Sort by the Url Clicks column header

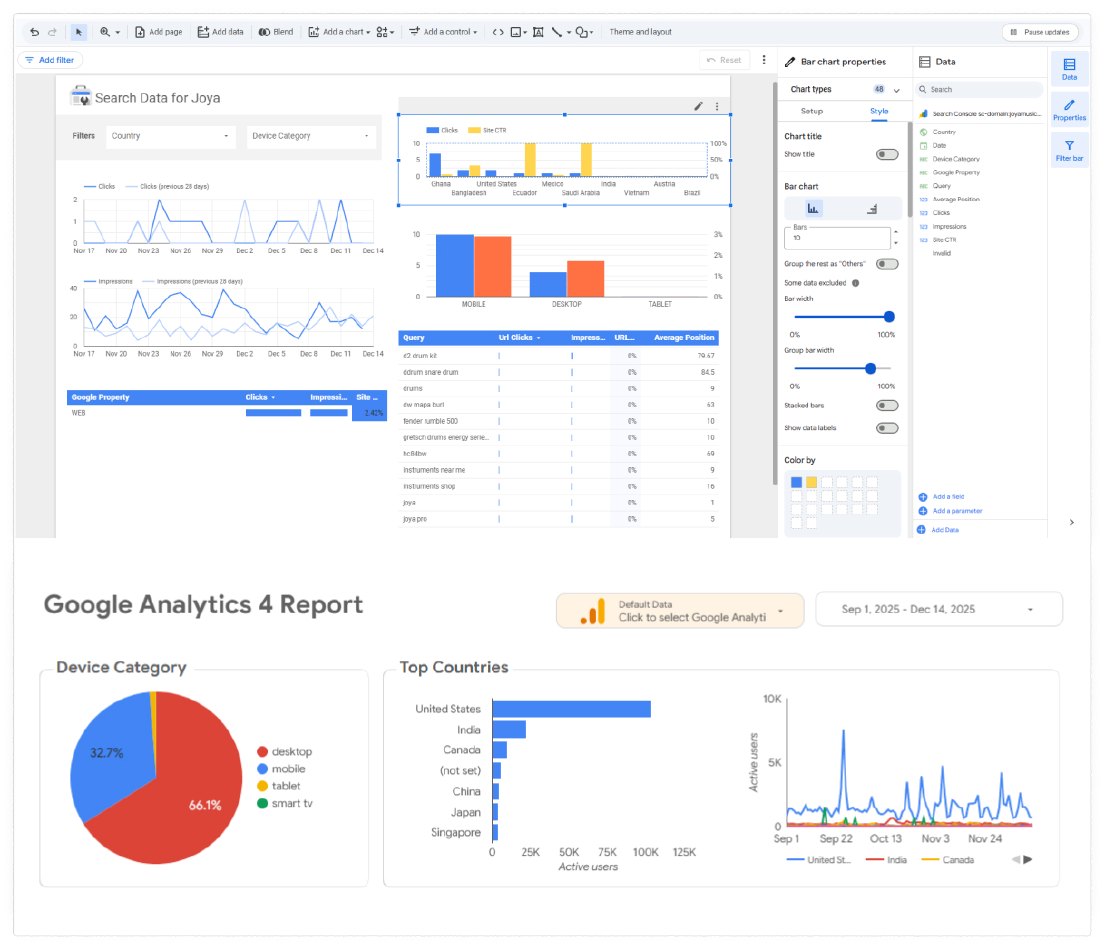519,338
